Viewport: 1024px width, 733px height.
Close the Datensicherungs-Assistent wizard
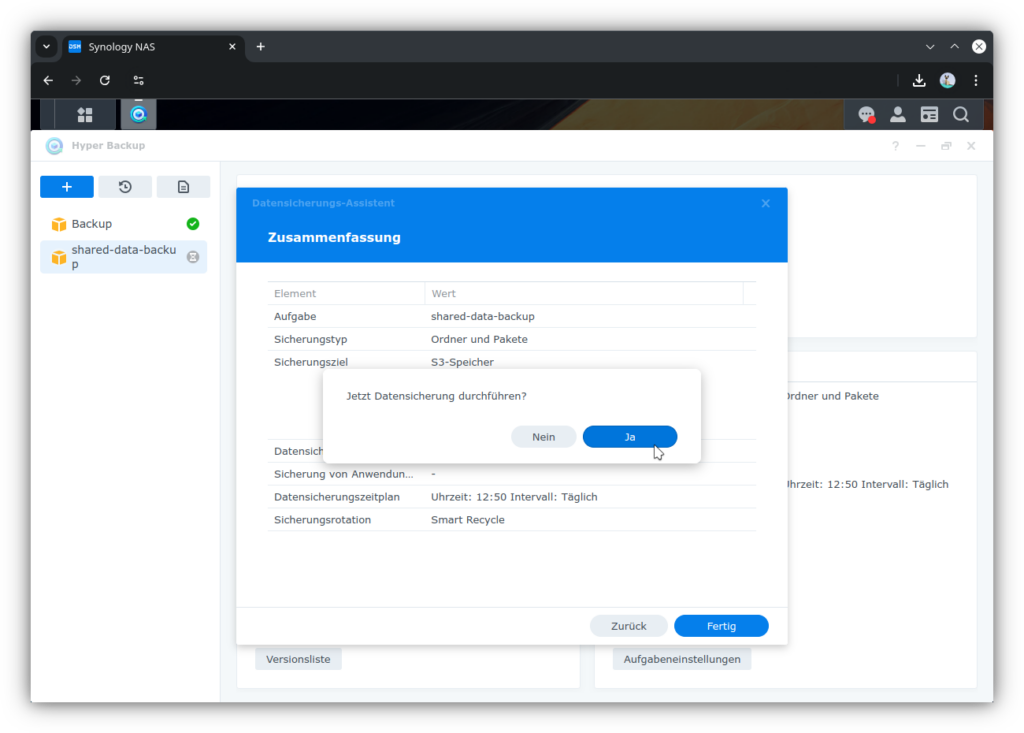tap(766, 203)
